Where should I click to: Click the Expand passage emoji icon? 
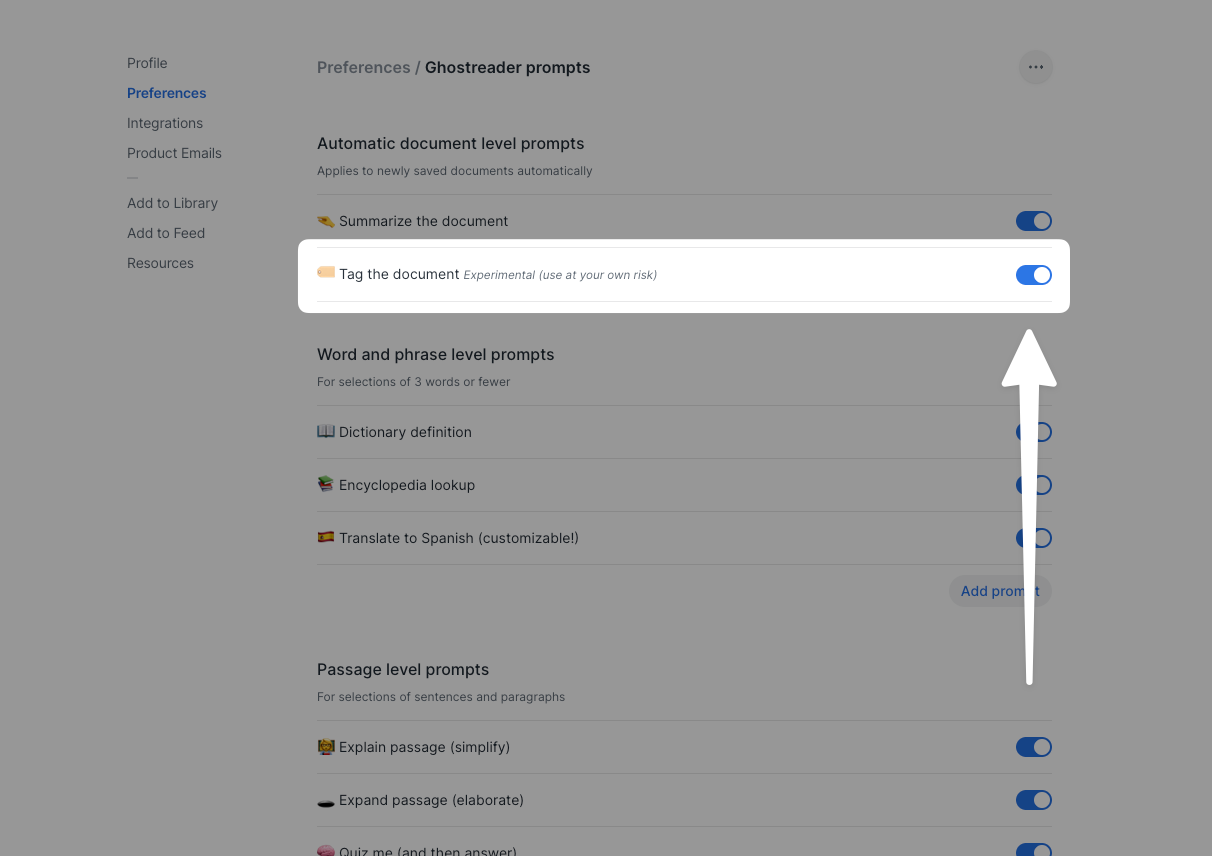pos(326,800)
